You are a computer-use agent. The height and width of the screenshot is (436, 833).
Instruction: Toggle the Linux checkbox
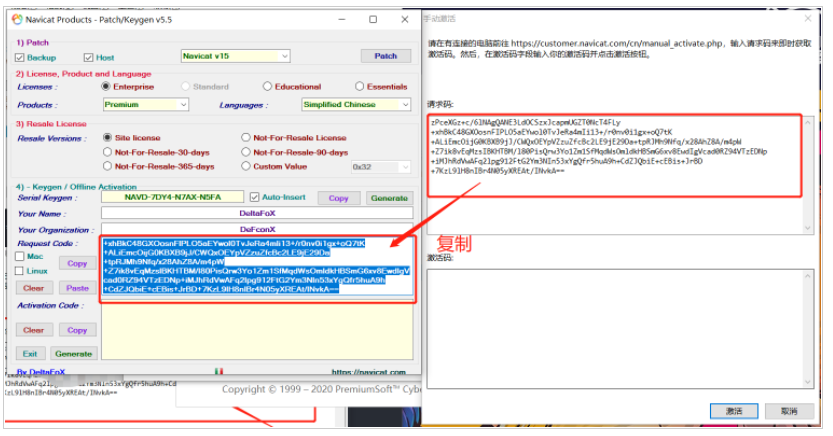coord(20,271)
